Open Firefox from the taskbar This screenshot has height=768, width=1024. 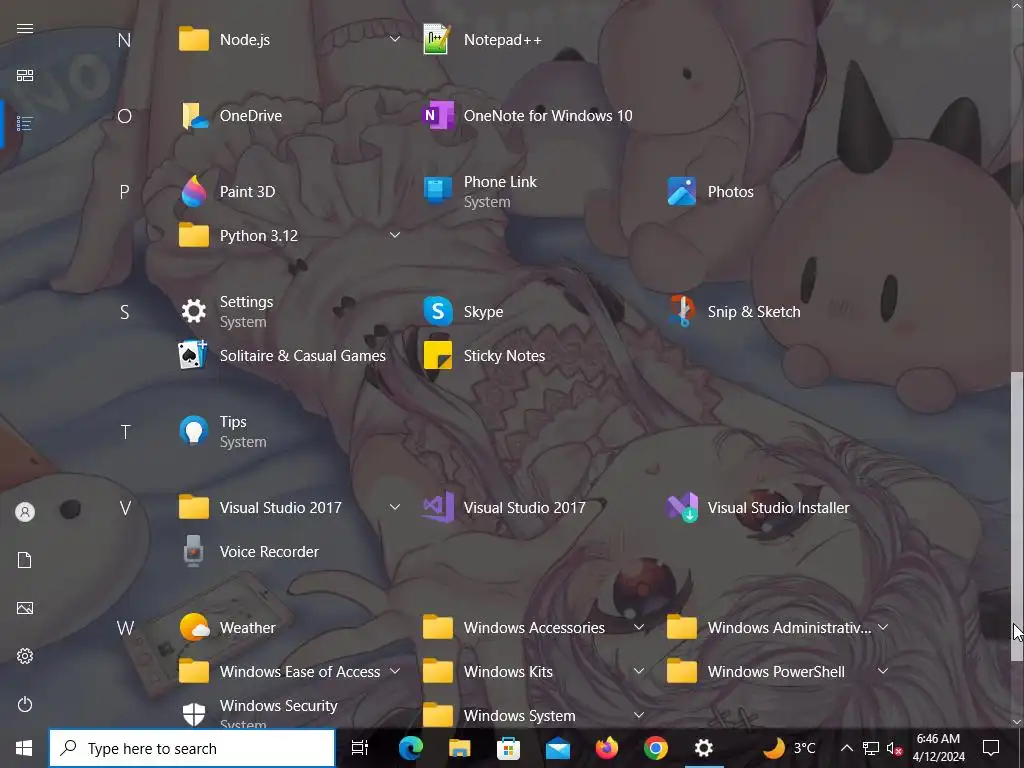coord(607,748)
